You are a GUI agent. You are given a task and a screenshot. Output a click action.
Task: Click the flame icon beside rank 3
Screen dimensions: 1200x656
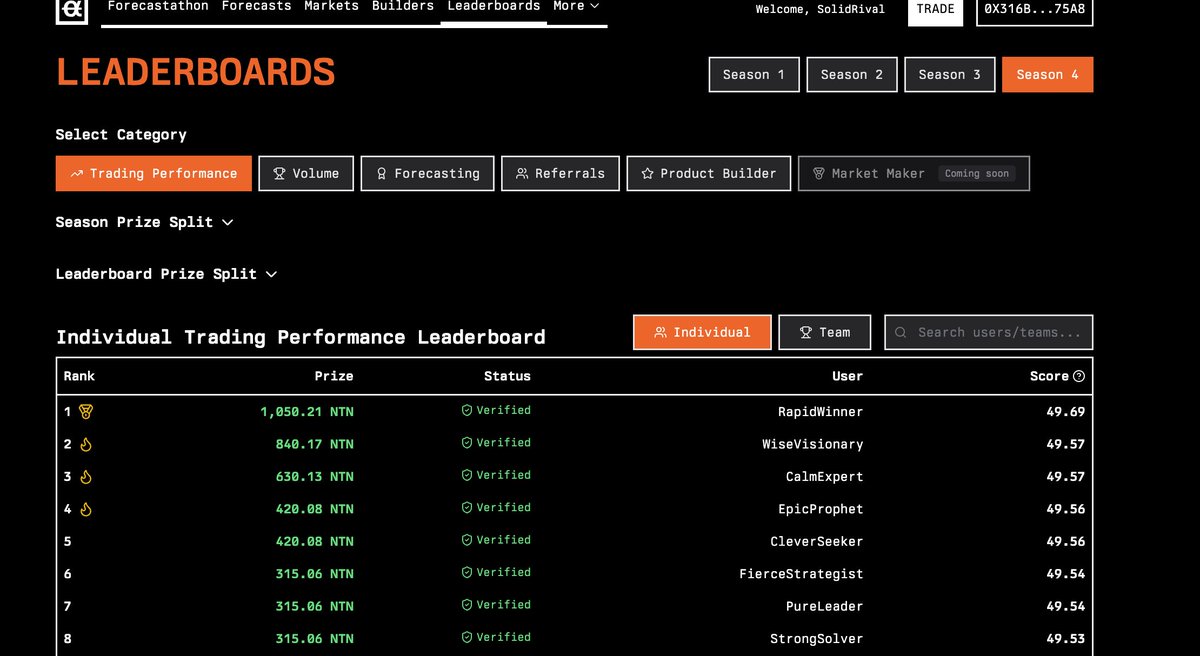point(85,476)
